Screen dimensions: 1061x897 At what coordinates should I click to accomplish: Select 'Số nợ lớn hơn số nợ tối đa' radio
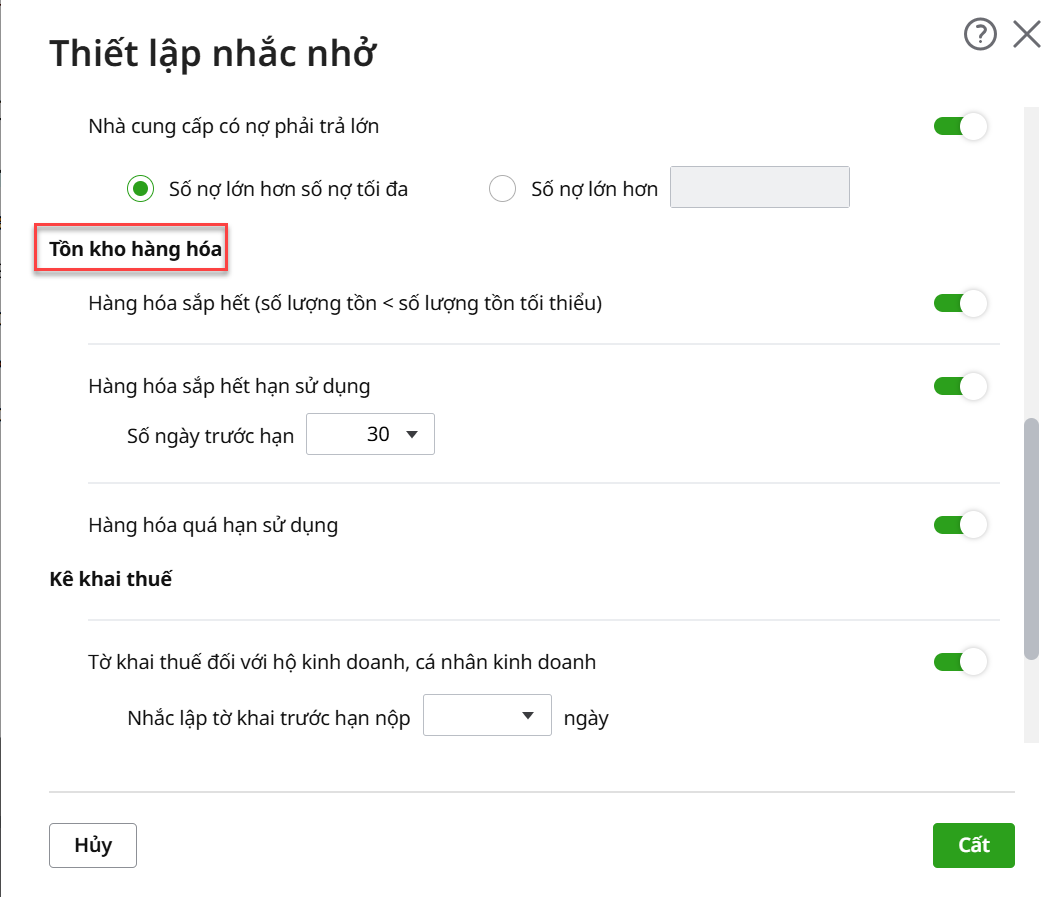(x=141, y=188)
